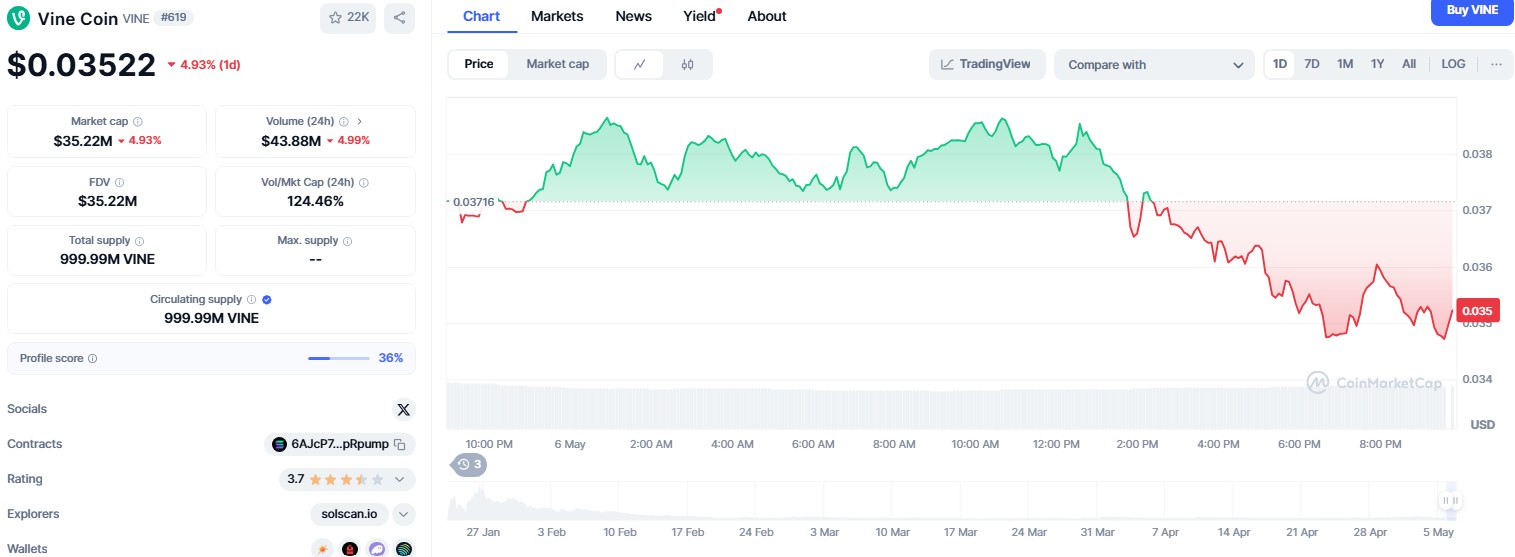Open the TradingView chart button

click(986, 64)
